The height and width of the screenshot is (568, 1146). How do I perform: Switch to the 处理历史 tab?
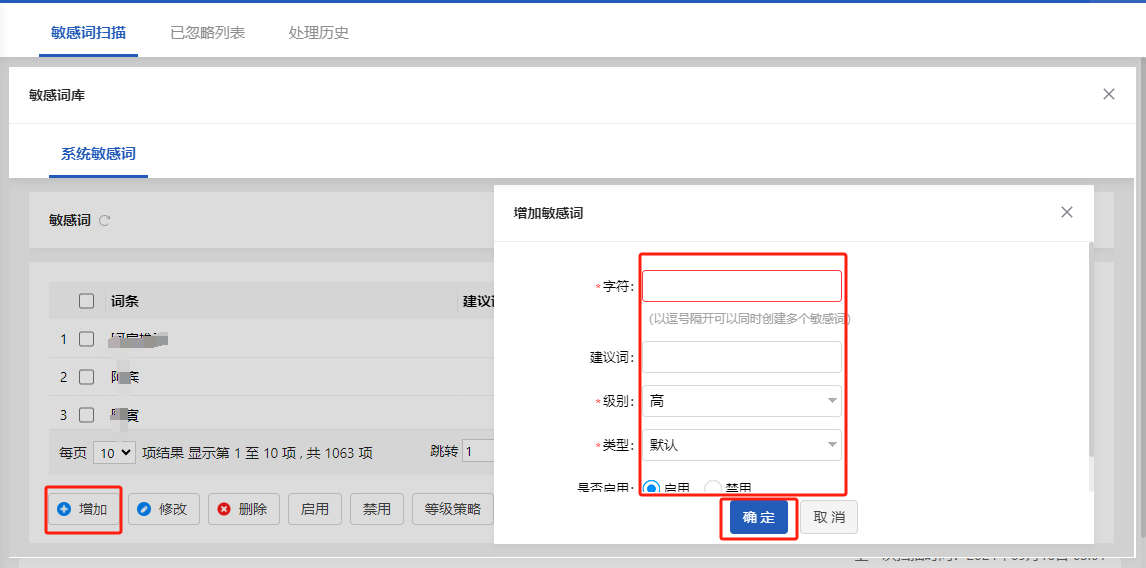318,32
